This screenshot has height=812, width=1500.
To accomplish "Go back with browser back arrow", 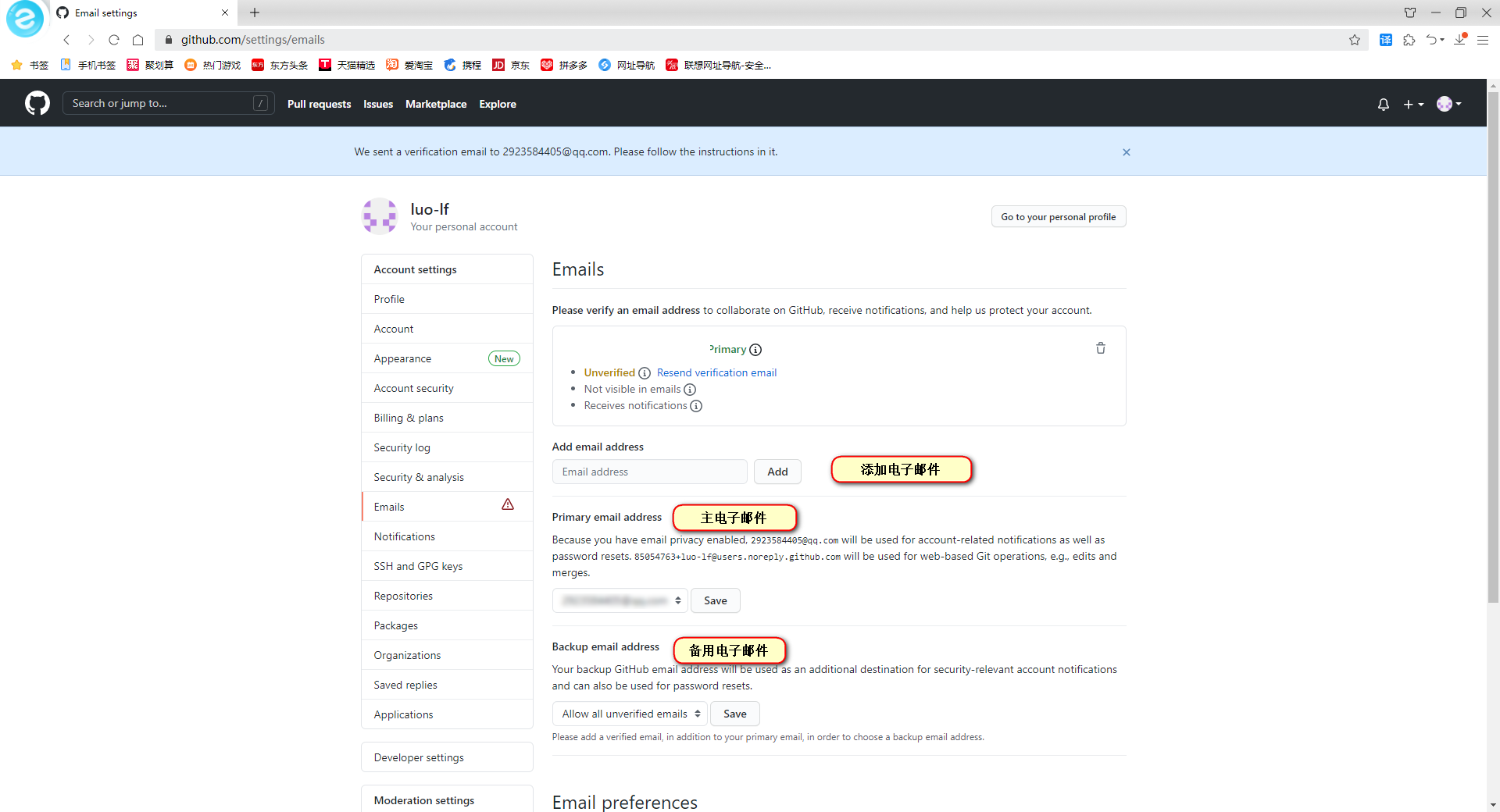I will [x=67, y=40].
